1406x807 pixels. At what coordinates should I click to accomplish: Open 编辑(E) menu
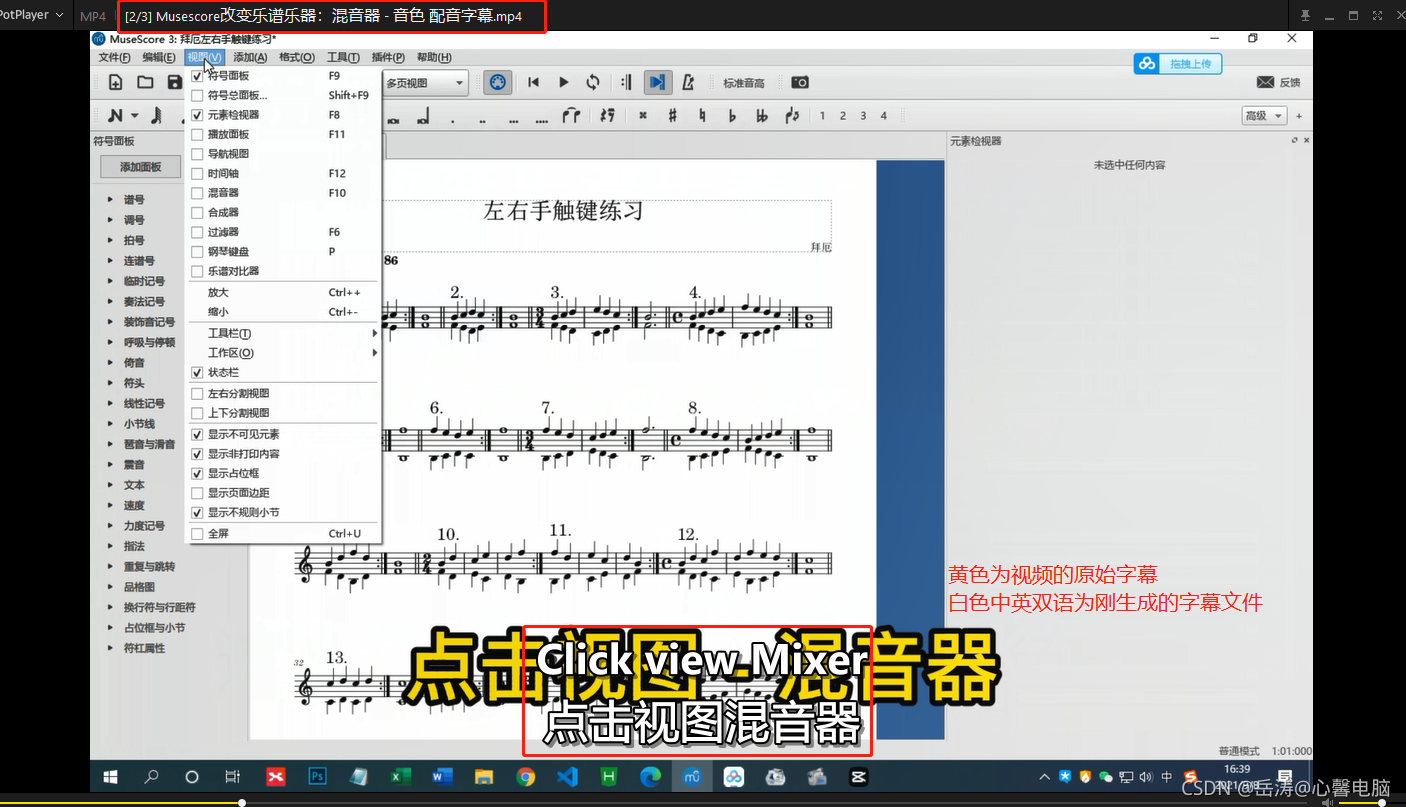(x=159, y=58)
